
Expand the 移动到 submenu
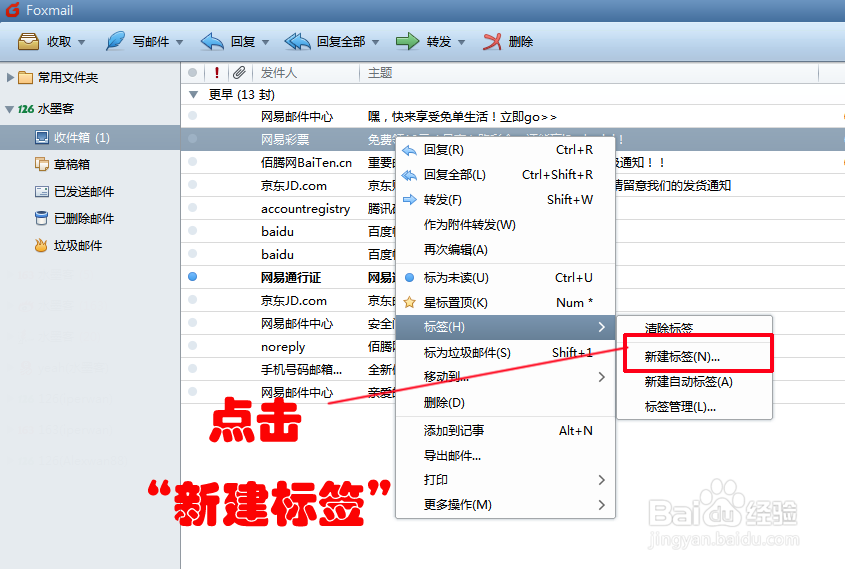(505, 377)
